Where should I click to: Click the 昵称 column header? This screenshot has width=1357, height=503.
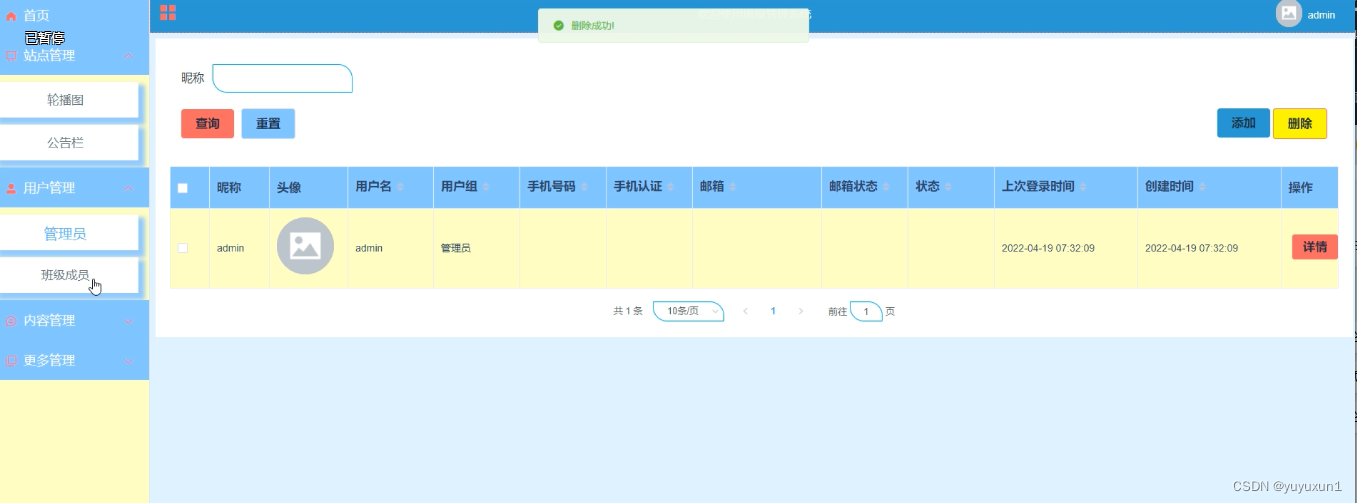point(229,187)
